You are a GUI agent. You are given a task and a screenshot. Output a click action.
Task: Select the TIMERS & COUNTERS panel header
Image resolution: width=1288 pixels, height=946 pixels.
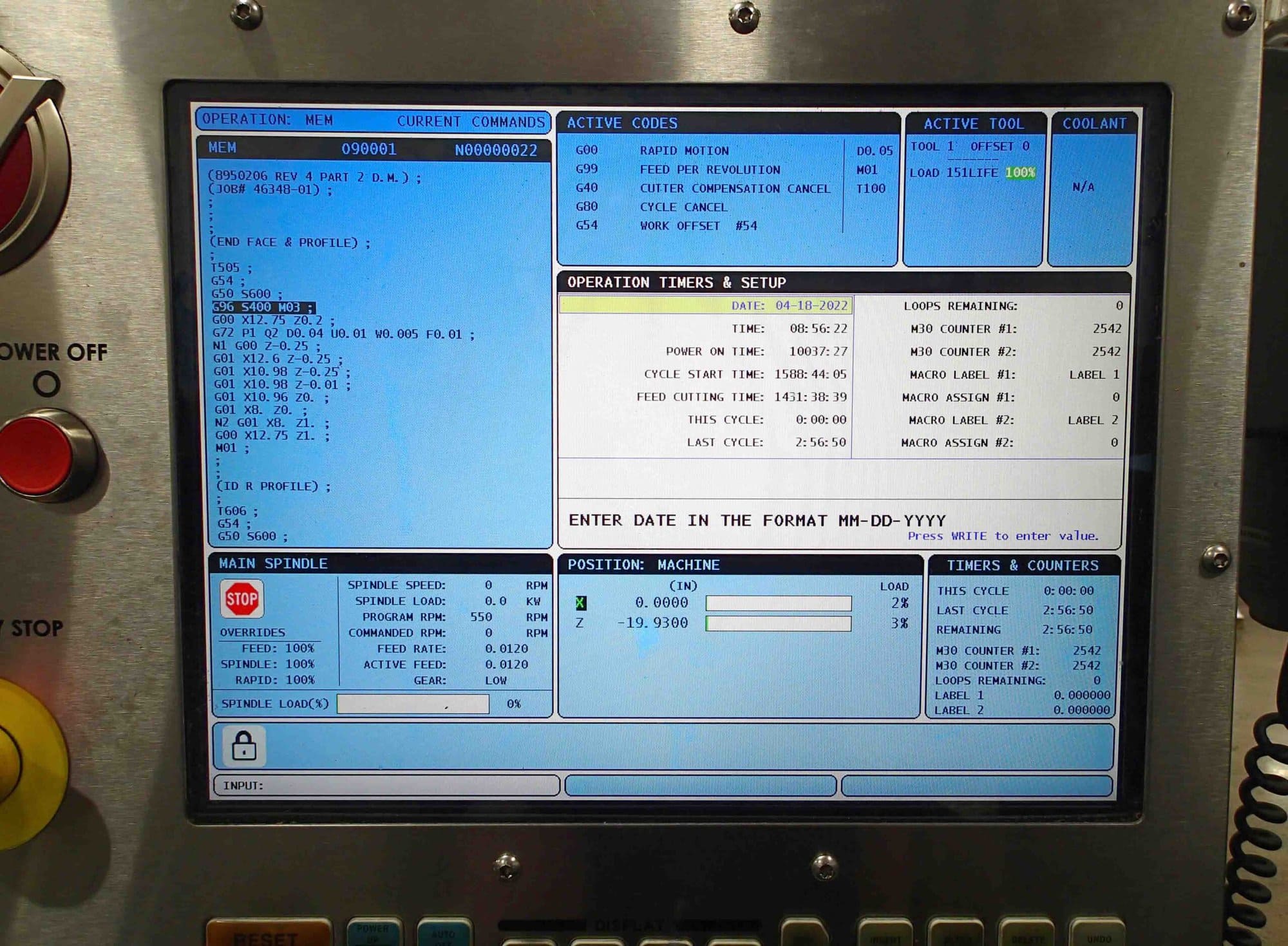point(1023,565)
